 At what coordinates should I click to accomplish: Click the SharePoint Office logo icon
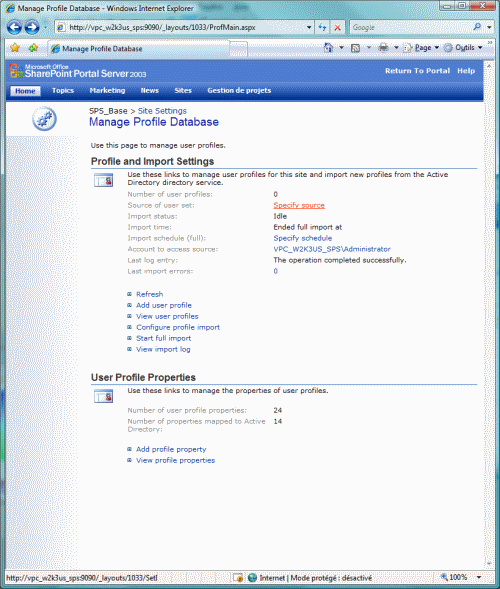[17, 71]
